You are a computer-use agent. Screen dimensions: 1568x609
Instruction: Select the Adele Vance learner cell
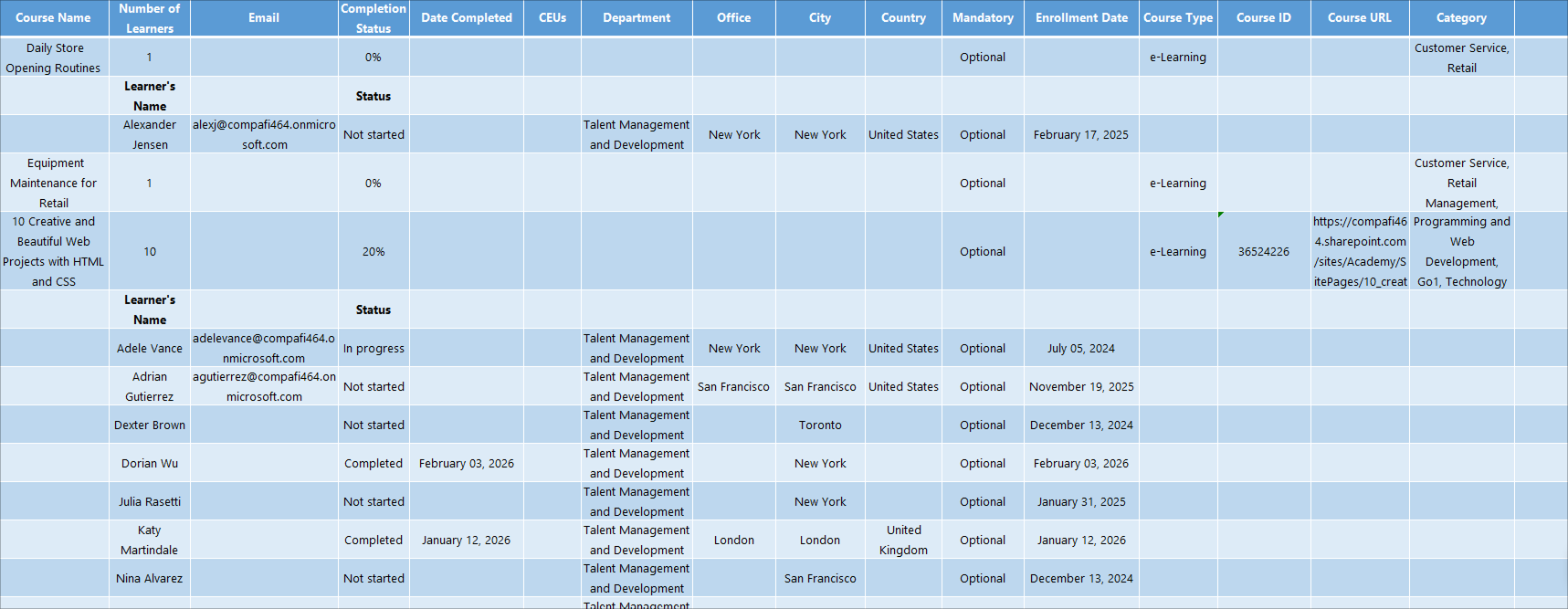coord(150,348)
